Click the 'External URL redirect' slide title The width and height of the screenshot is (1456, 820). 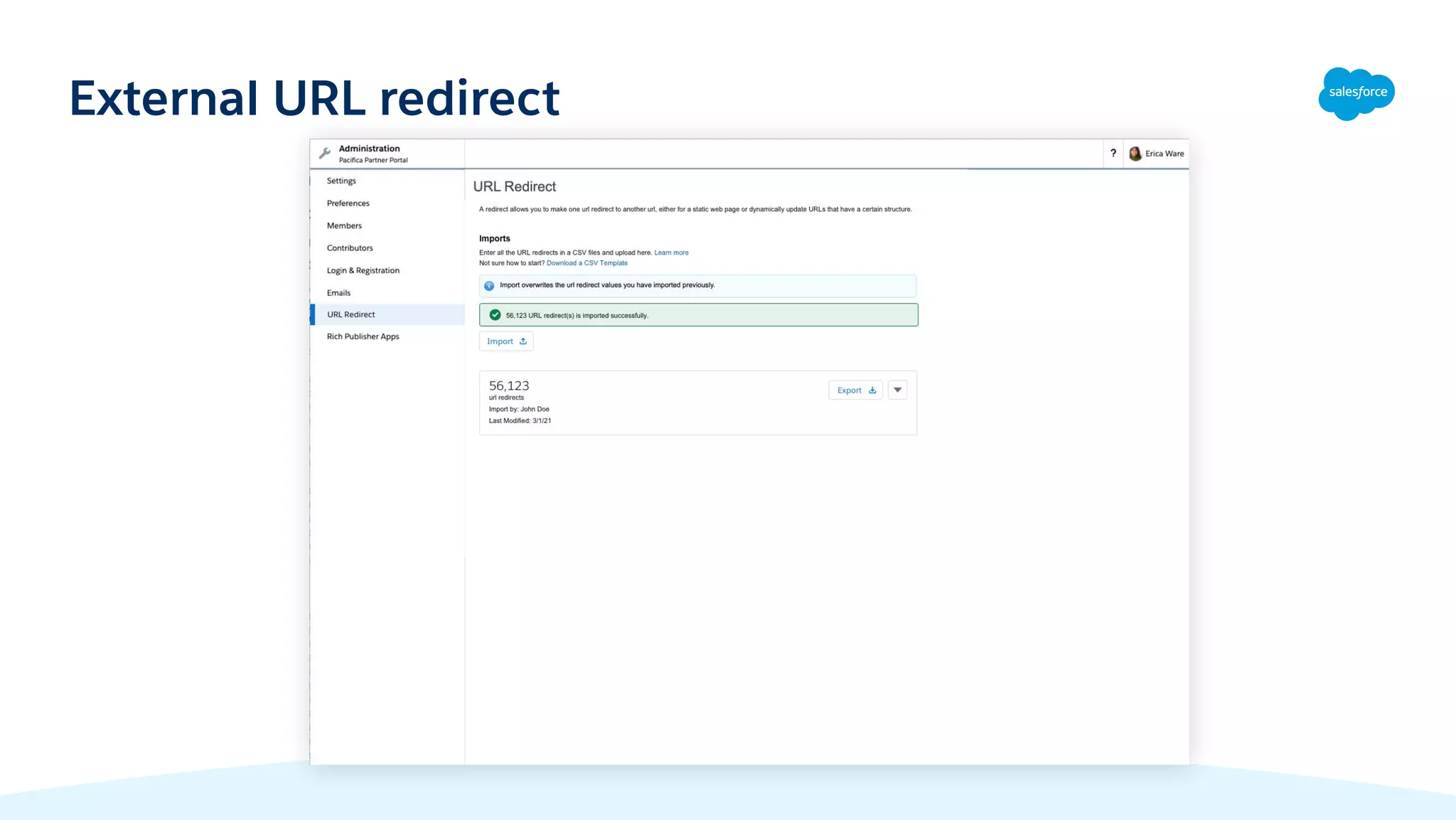pyautogui.click(x=314, y=97)
